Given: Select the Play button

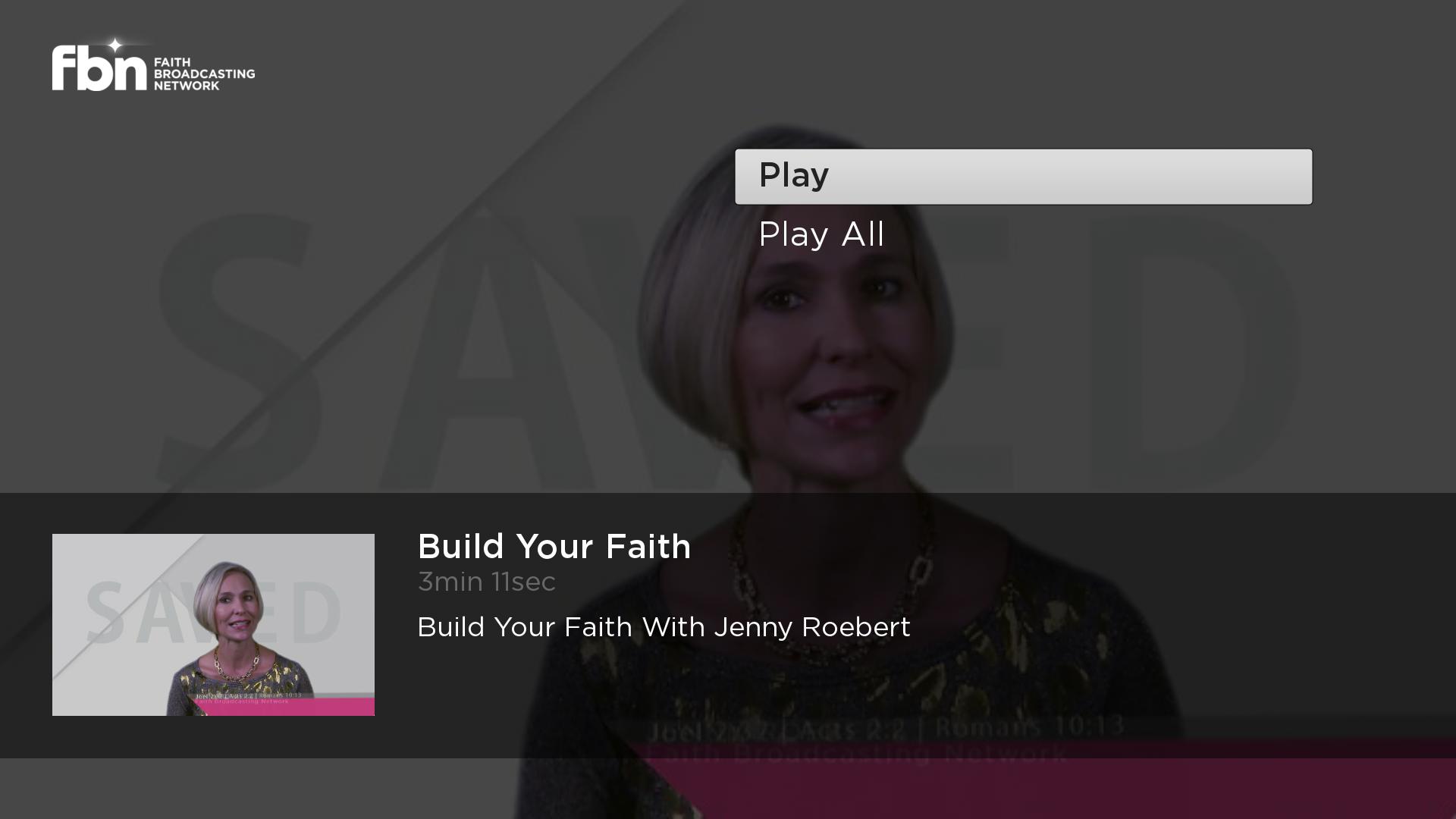Looking at the screenshot, I should click(1023, 177).
